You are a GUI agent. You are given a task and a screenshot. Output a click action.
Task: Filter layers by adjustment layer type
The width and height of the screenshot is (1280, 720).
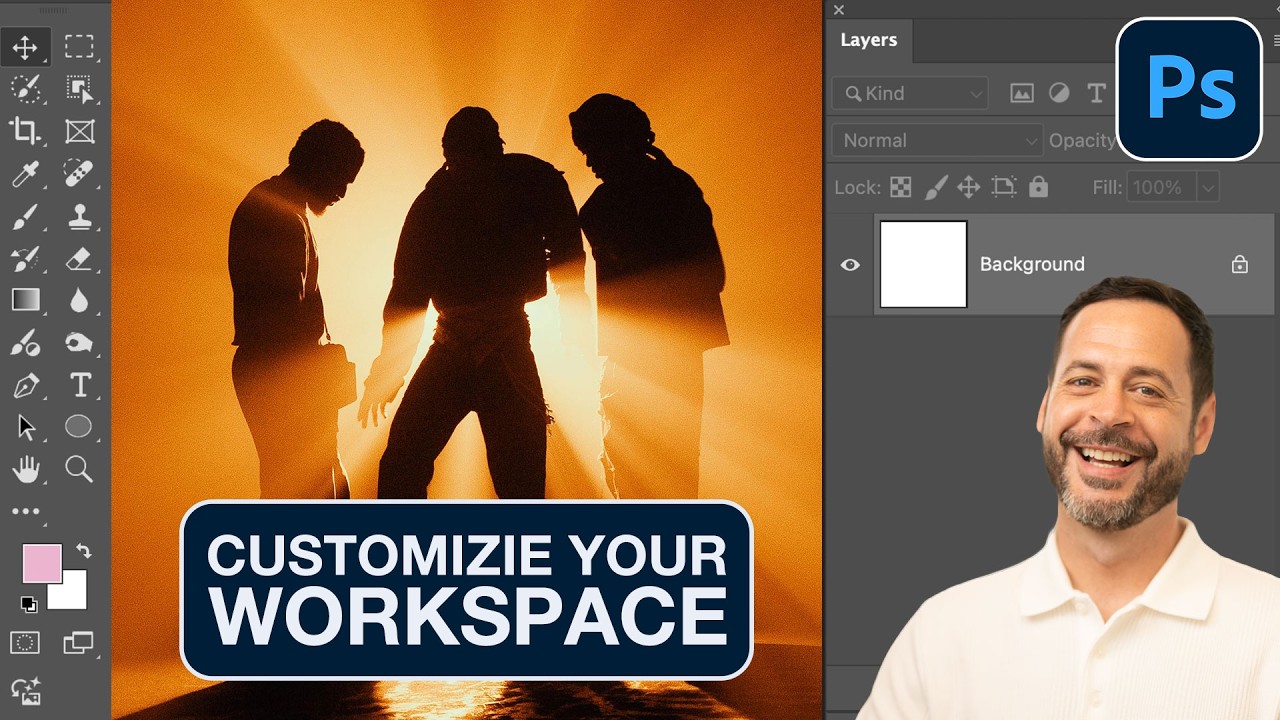[x=1059, y=93]
